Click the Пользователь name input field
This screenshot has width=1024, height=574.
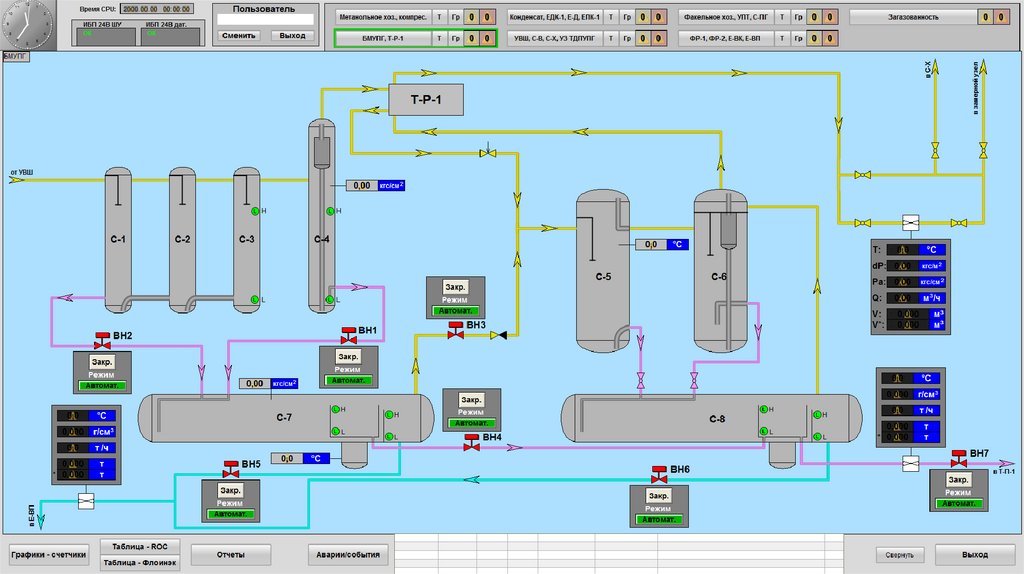(x=265, y=19)
